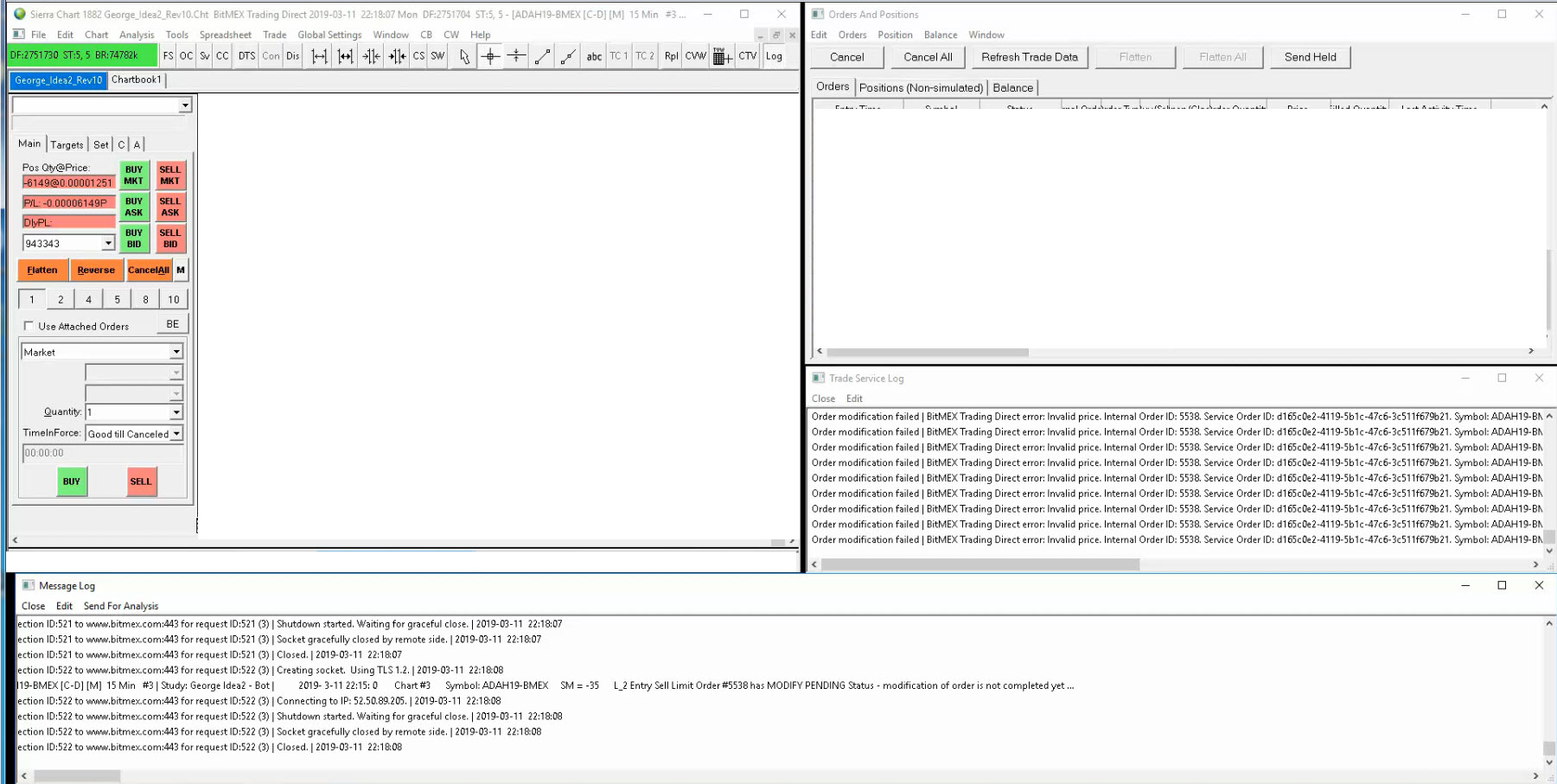Open the Quantity dropdown
This screenshot has height=784, width=1557.
176,412
